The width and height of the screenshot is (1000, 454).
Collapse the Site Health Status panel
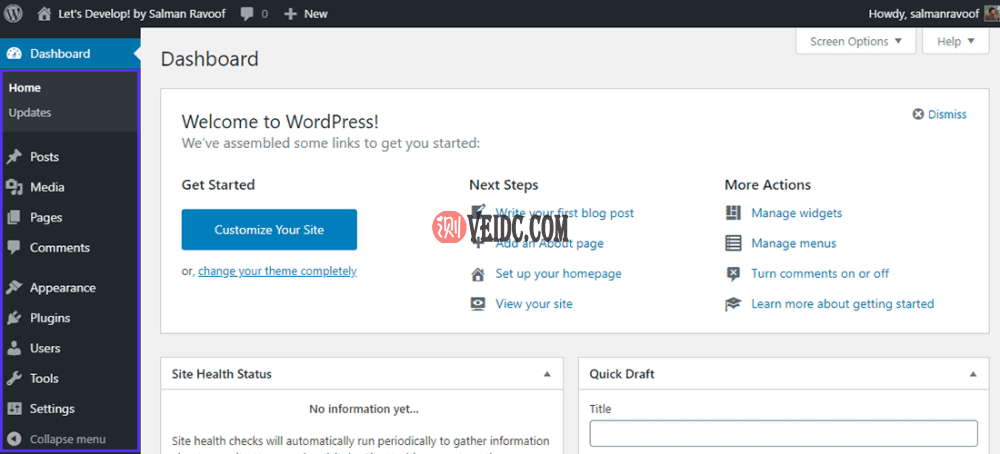(547, 374)
